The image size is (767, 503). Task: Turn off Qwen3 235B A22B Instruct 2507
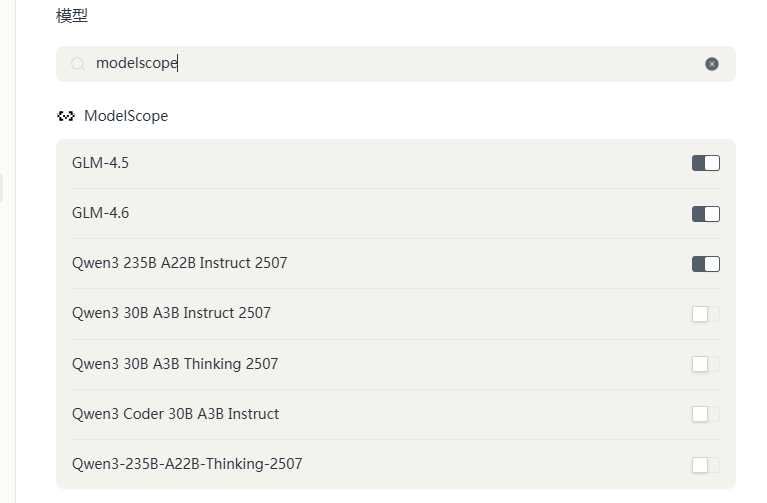(x=706, y=264)
